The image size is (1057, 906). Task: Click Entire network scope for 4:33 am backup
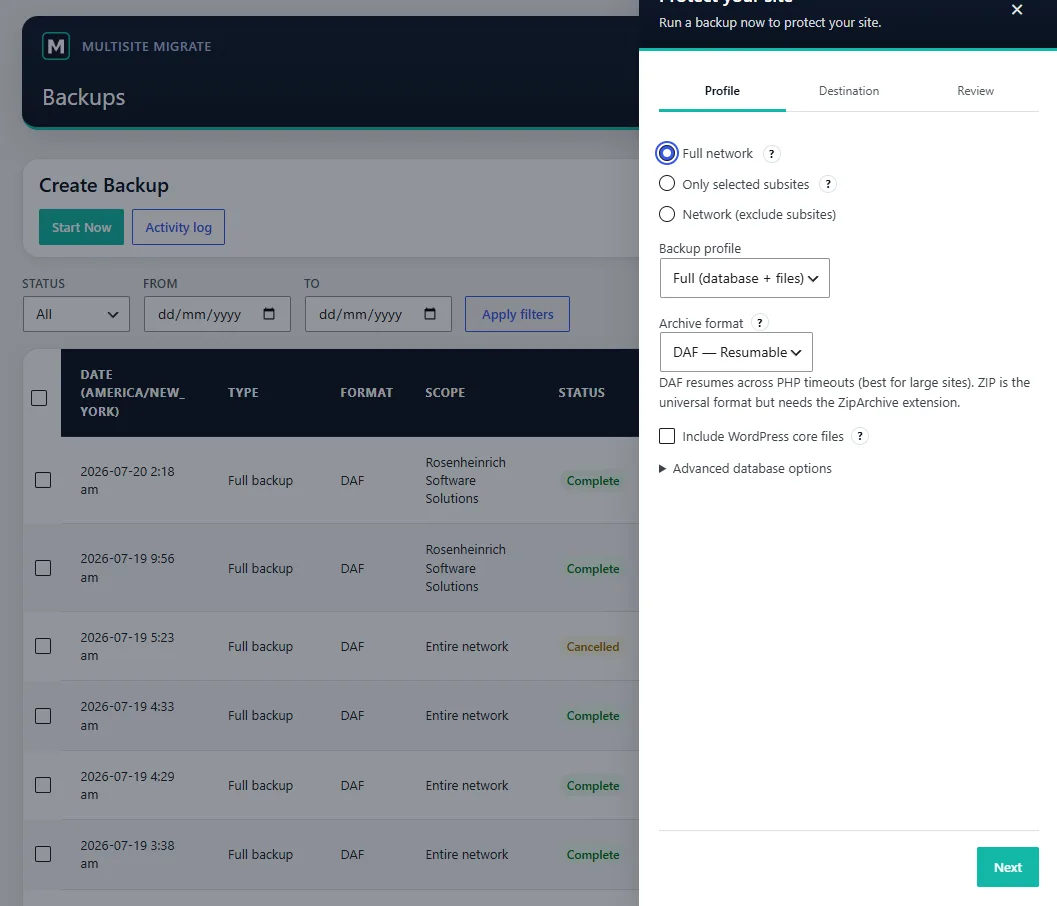point(466,715)
